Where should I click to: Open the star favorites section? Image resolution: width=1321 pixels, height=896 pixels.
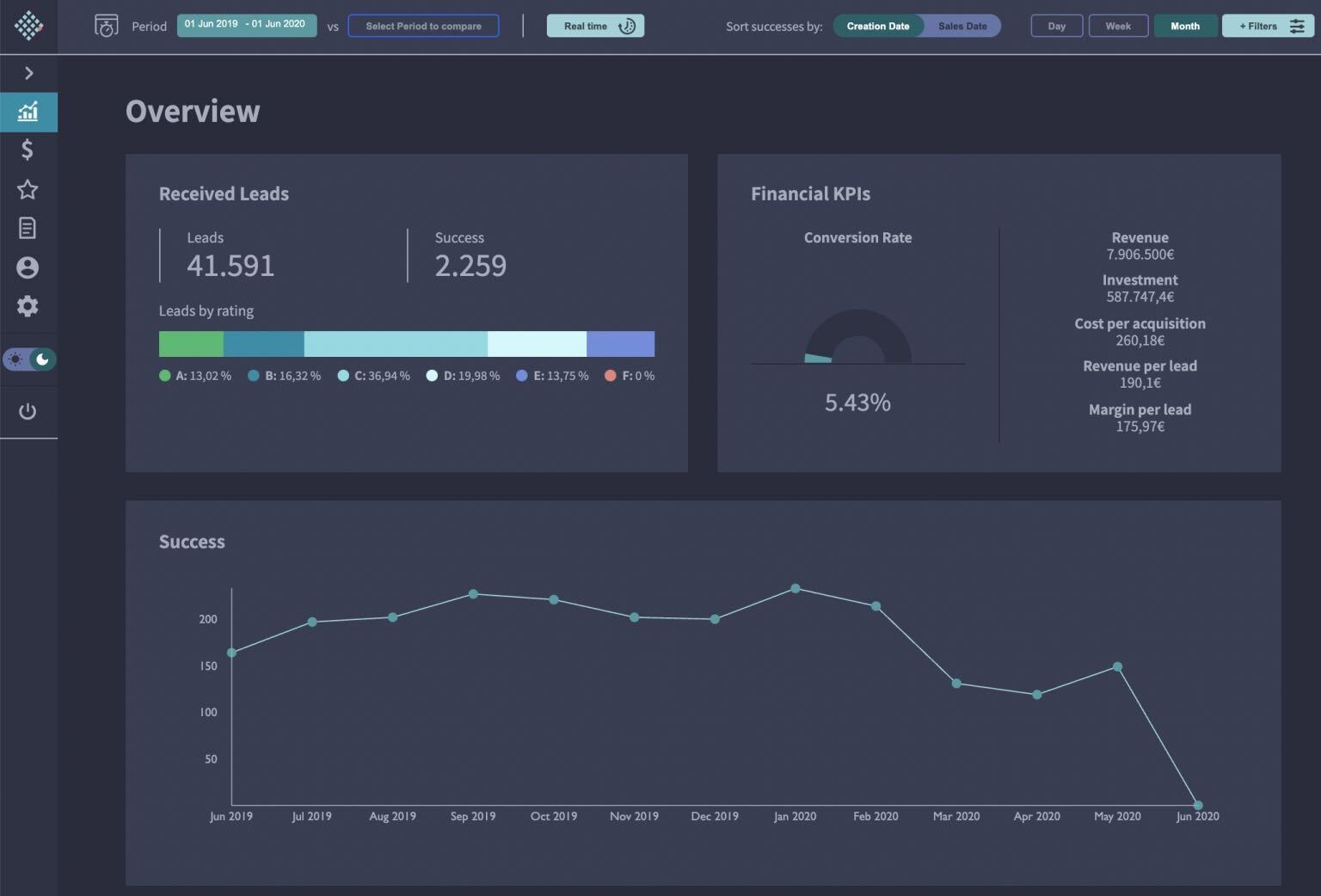pyautogui.click(x=28, y=189)
